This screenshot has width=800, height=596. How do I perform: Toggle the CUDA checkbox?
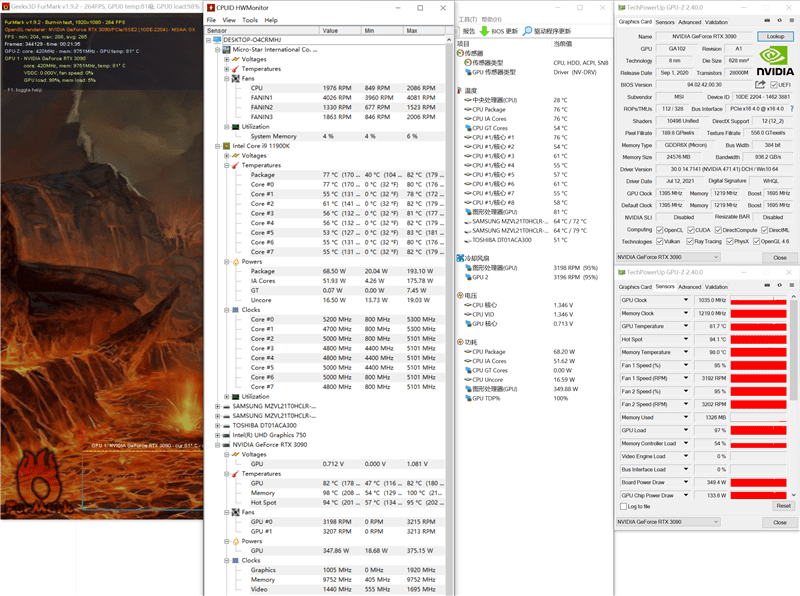691,230
